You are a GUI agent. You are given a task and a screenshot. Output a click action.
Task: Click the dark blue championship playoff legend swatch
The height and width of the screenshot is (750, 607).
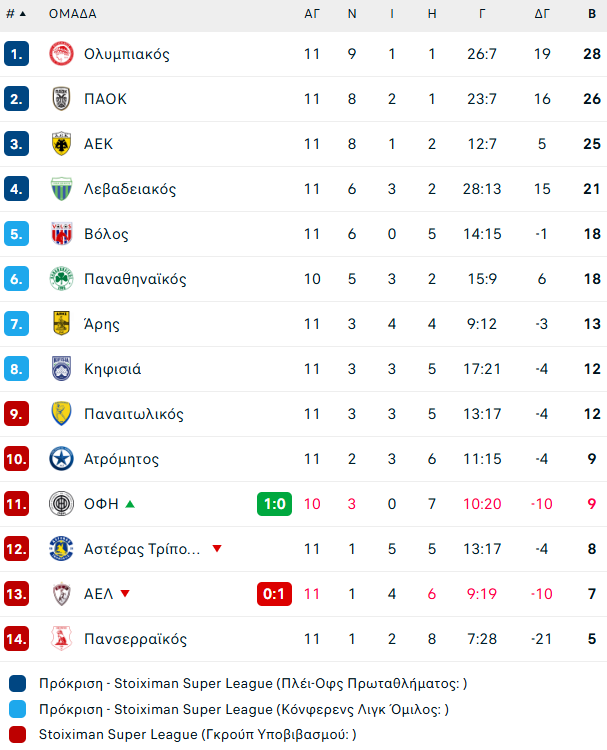[x=18, y=684]
